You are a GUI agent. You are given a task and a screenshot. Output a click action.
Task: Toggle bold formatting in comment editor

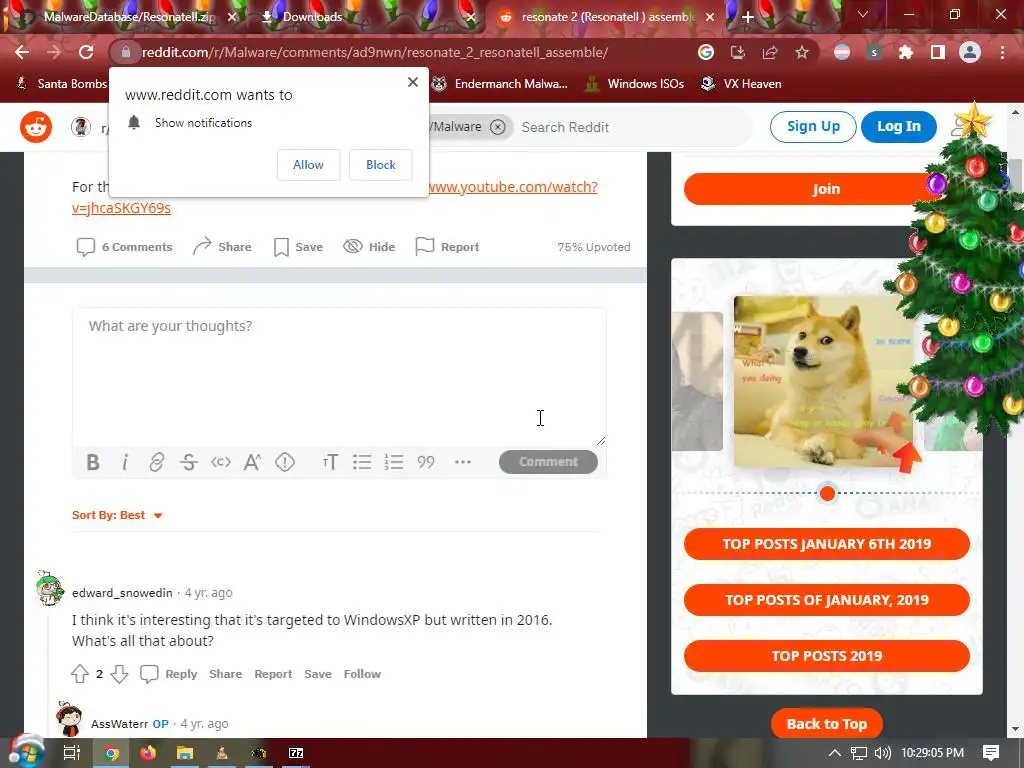[x=93, y=462]
